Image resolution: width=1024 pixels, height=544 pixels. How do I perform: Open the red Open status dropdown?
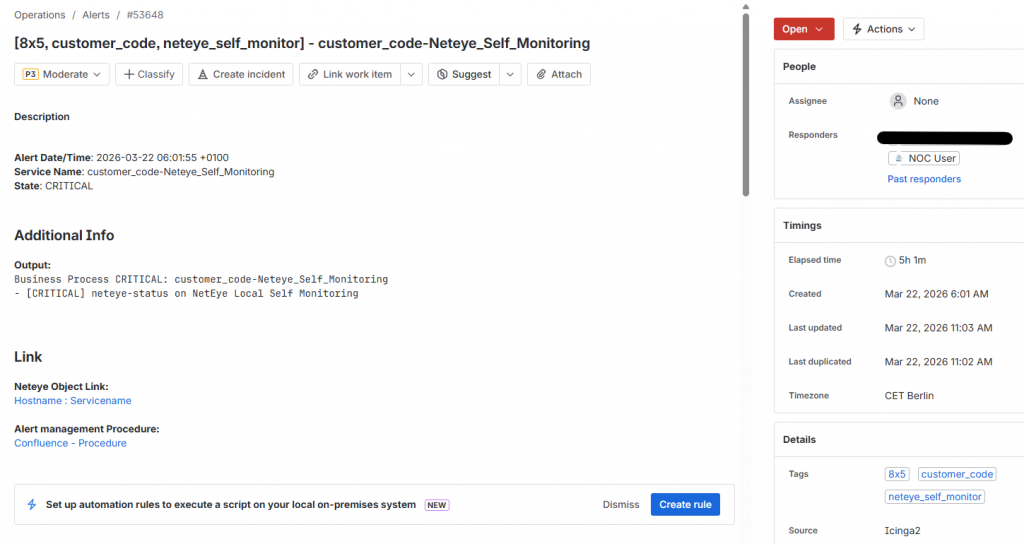point(803,29)
